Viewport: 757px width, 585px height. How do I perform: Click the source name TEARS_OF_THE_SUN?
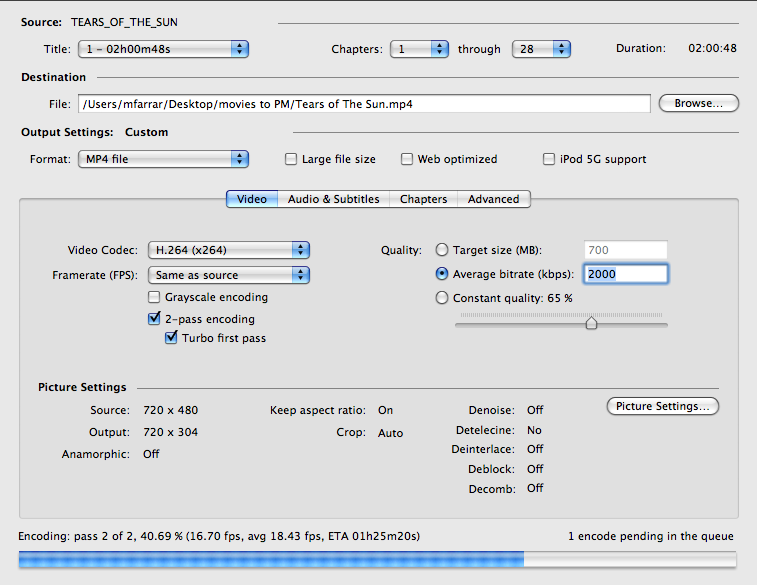click(125, 22)
